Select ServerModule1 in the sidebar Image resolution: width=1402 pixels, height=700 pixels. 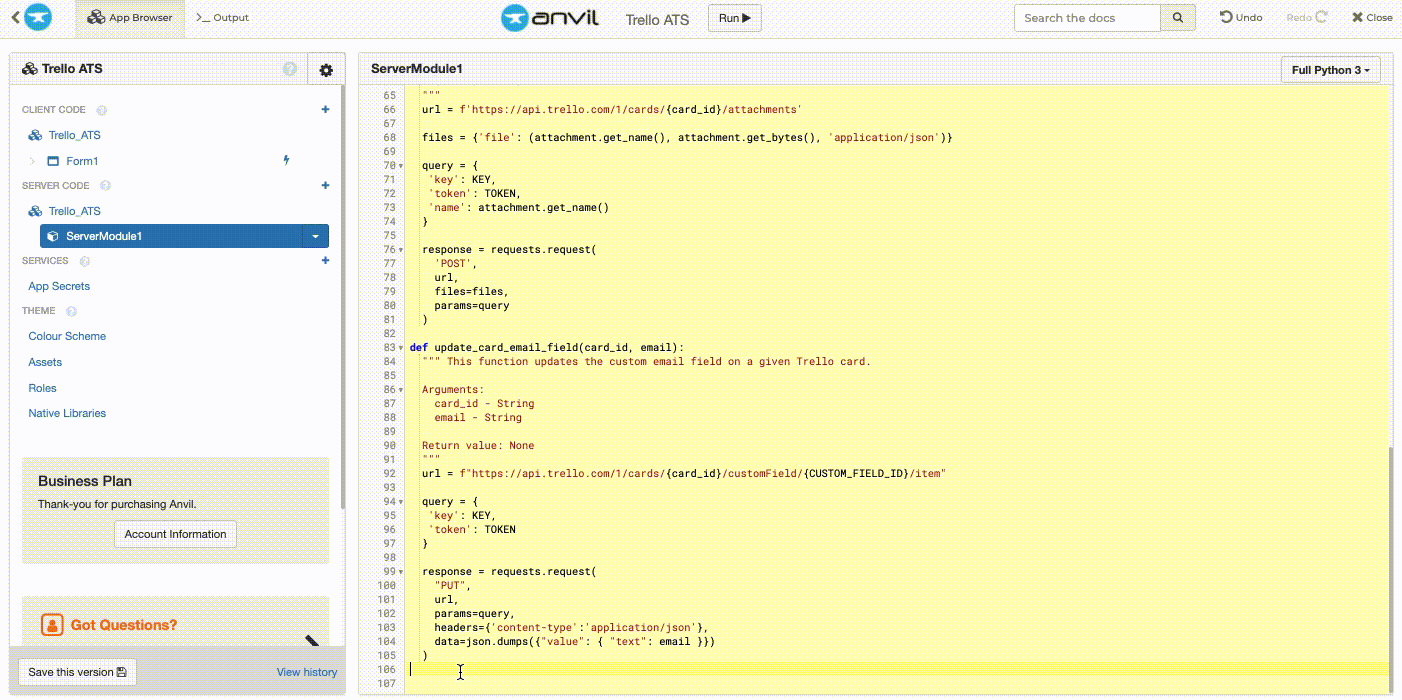click(171, 236)
